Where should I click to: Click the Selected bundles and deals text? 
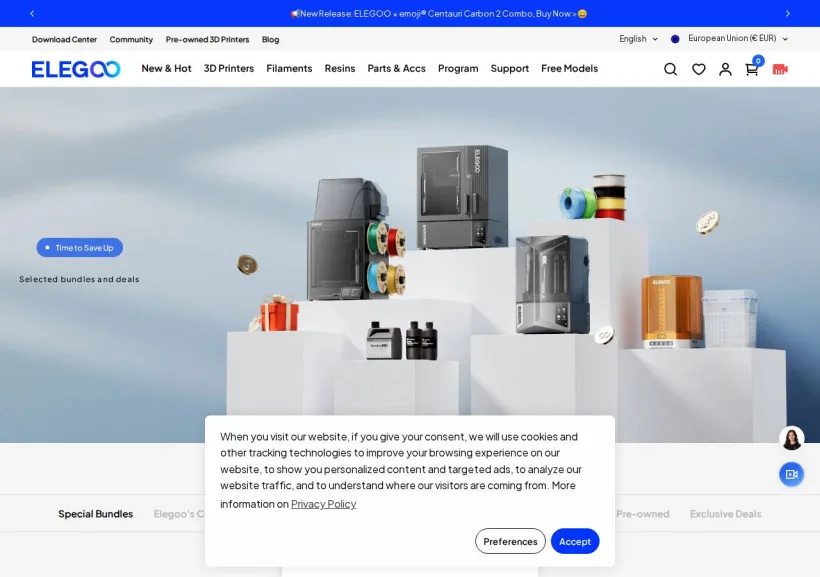point(79,279)
